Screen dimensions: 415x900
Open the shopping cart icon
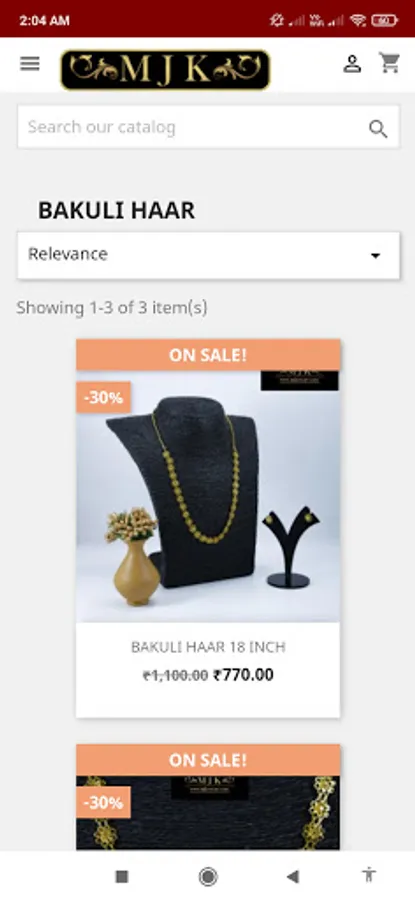(x=390, y=63)
